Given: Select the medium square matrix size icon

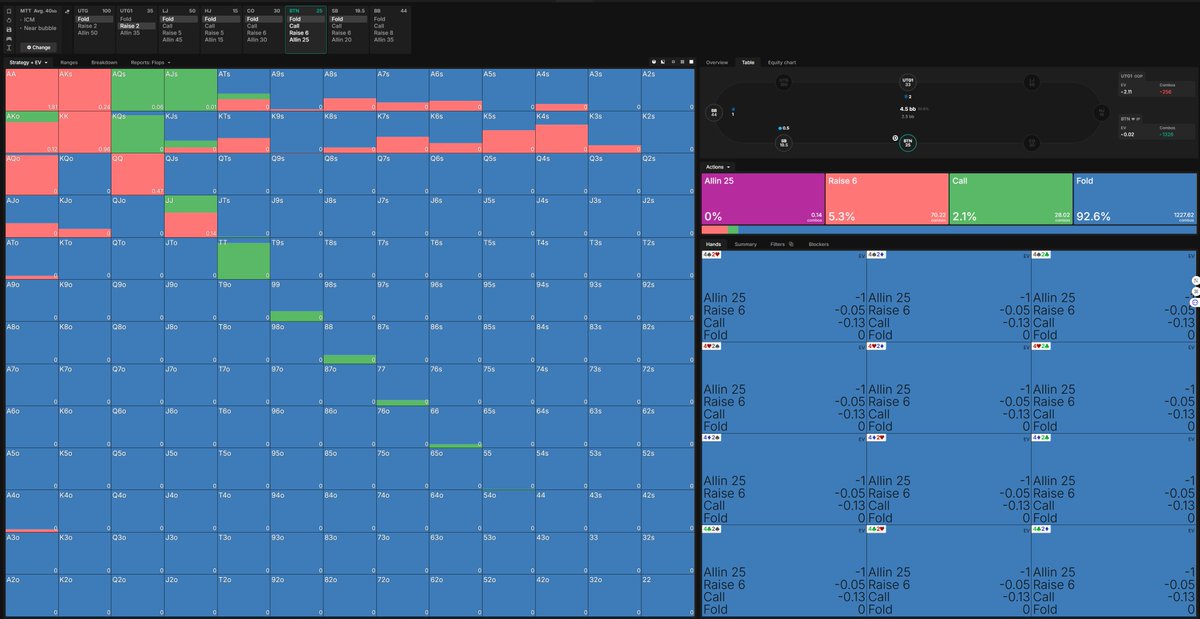Looking at the screenshot, I should 680,62.
